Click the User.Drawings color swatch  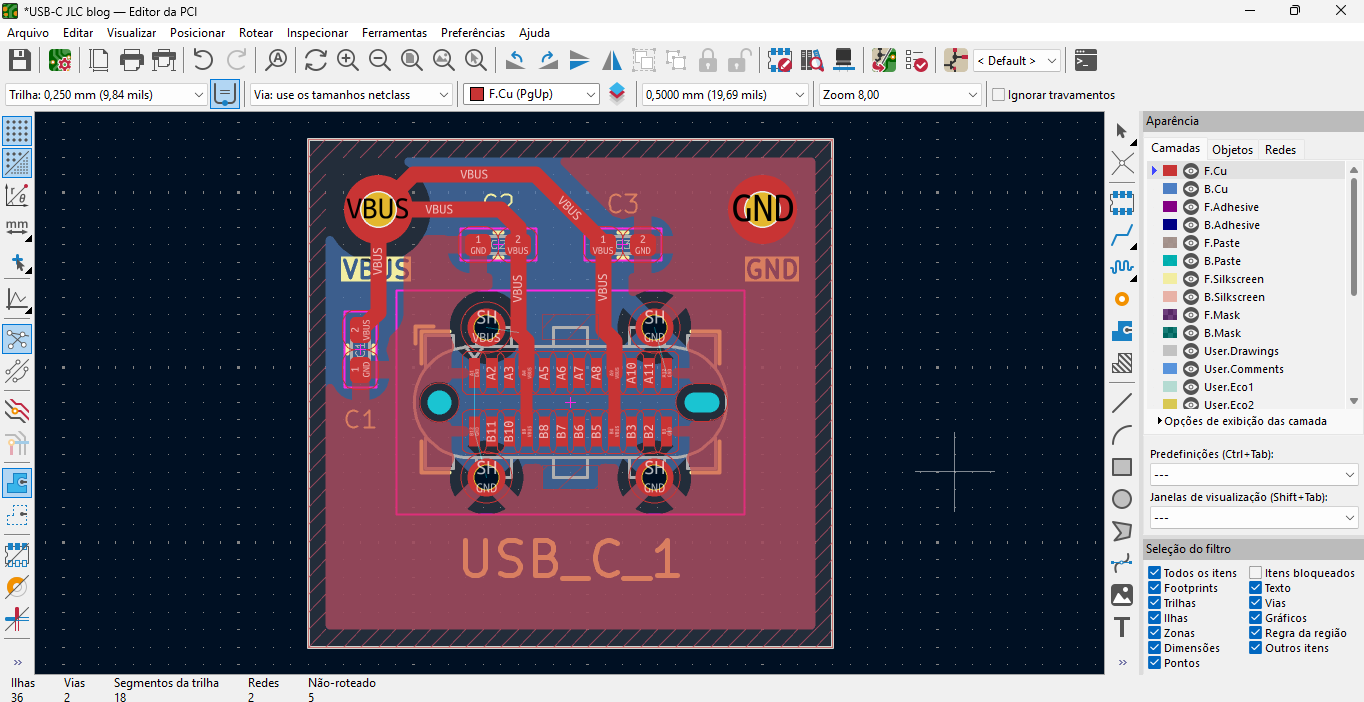pyautogui.click(x=1170, y=351)
